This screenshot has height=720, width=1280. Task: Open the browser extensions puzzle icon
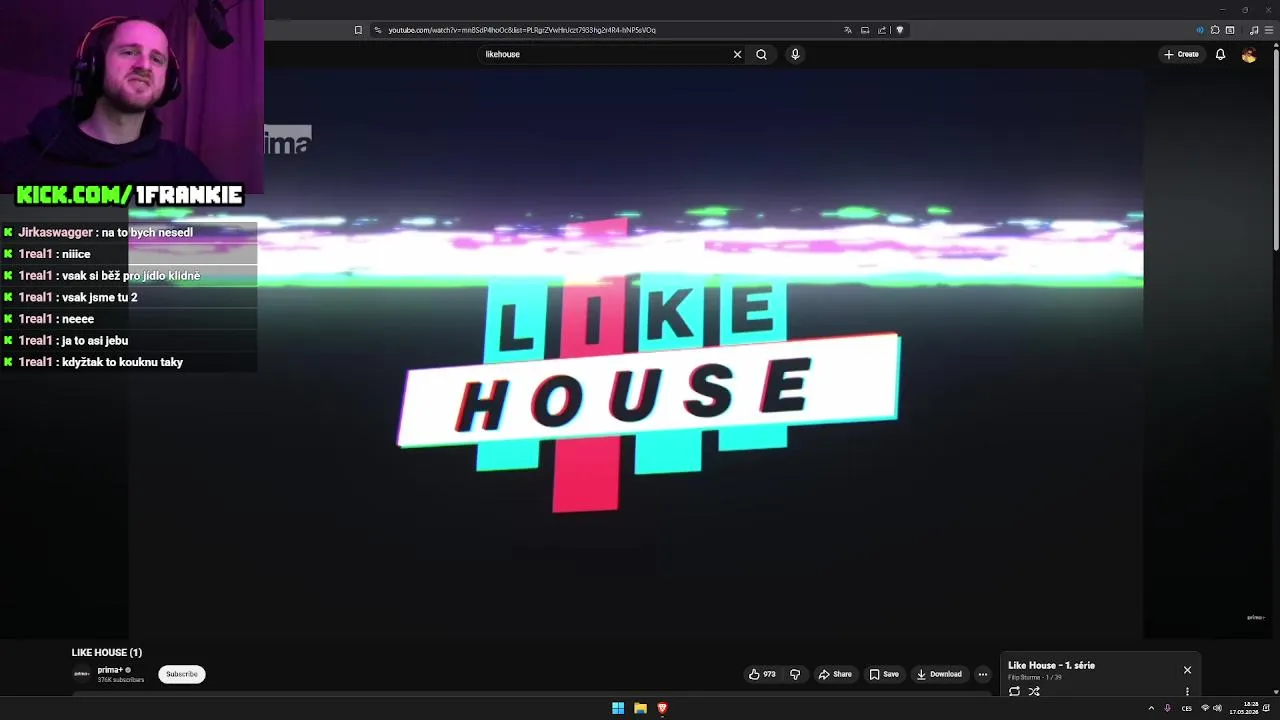1215,30
